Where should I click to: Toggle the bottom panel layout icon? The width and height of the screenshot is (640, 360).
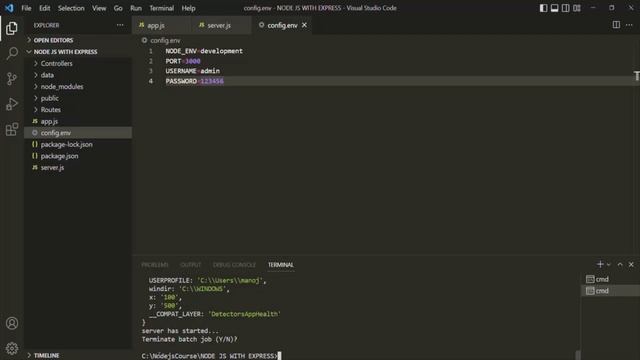pos(554,8)
